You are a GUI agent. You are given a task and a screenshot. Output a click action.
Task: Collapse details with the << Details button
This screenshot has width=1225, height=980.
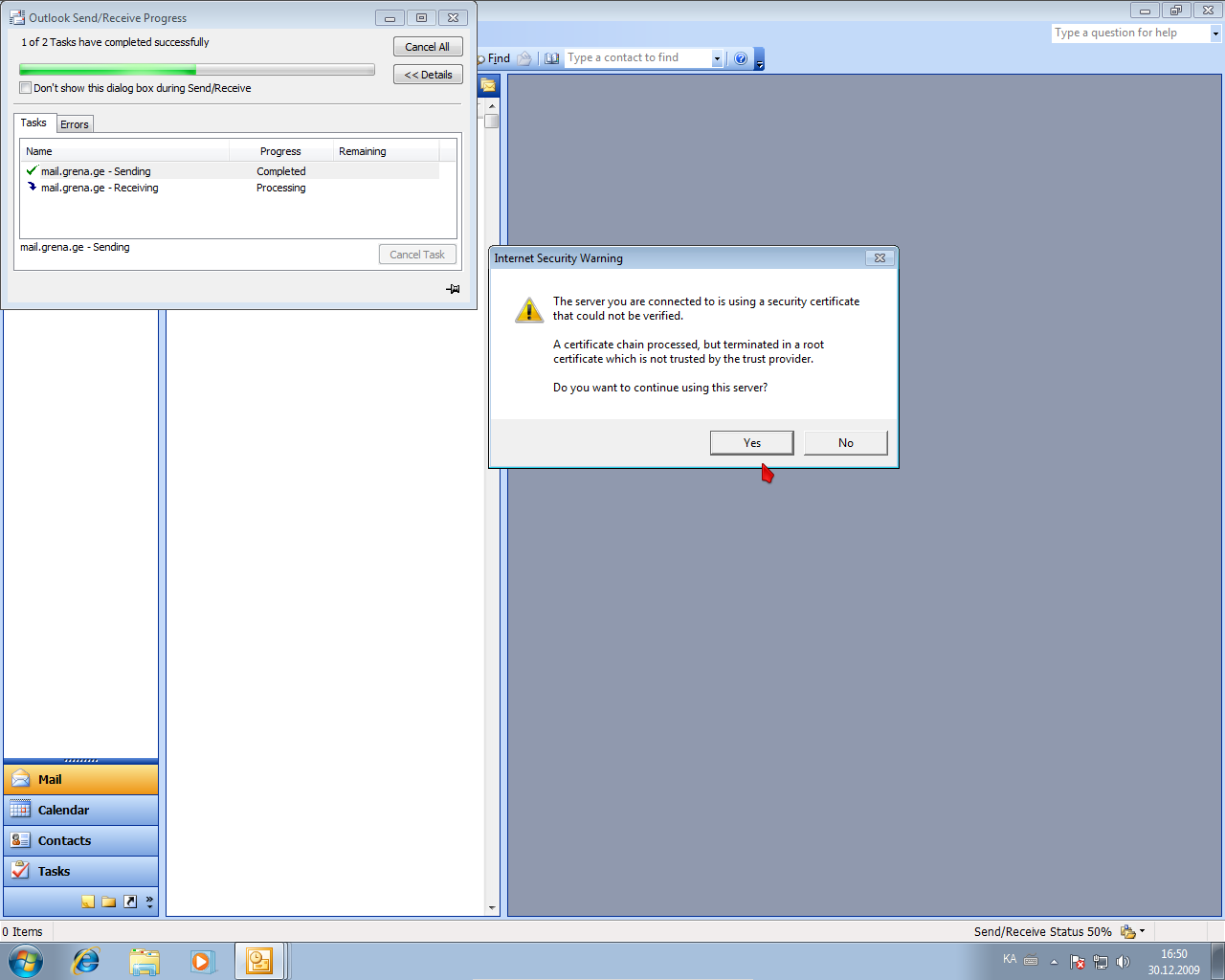coord(428,75)
